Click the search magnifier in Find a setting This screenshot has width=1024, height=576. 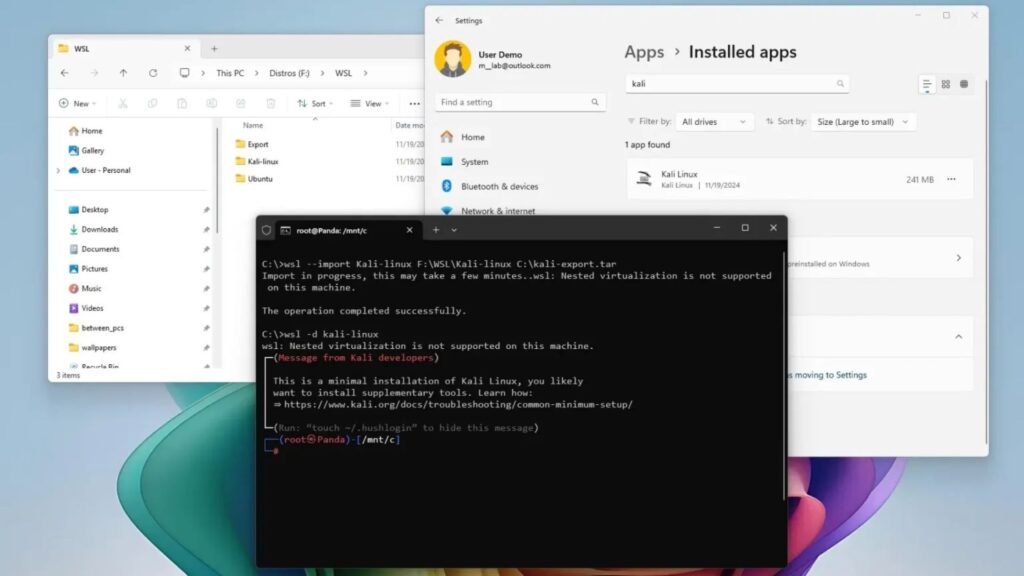point(595,102)
